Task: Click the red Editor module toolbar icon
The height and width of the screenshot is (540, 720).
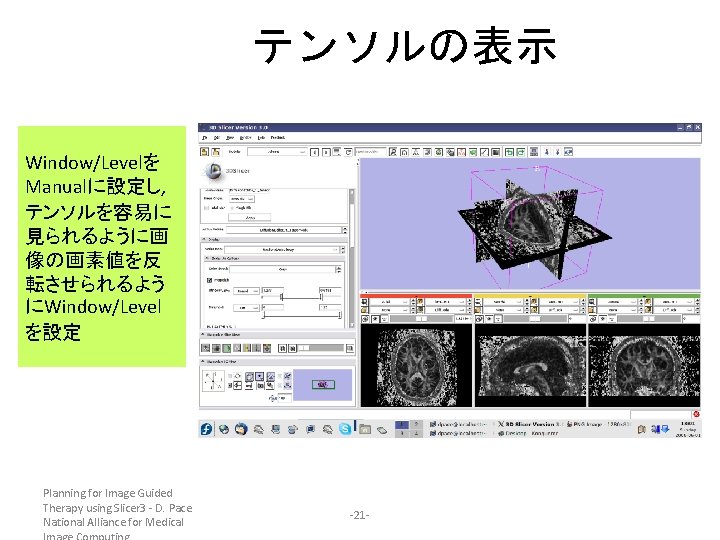Action: 461,152
